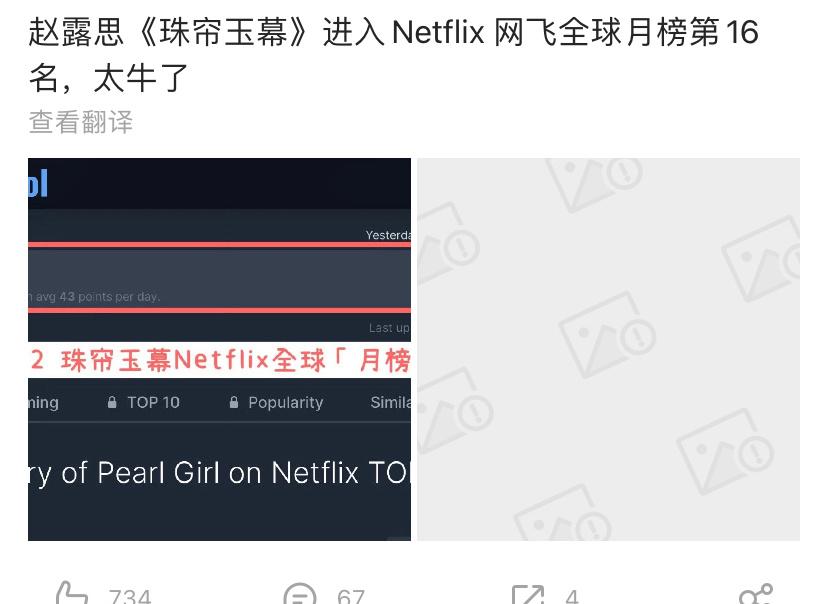Tap the repost arrow icon

pyautogui.click(x=528, y=595)
